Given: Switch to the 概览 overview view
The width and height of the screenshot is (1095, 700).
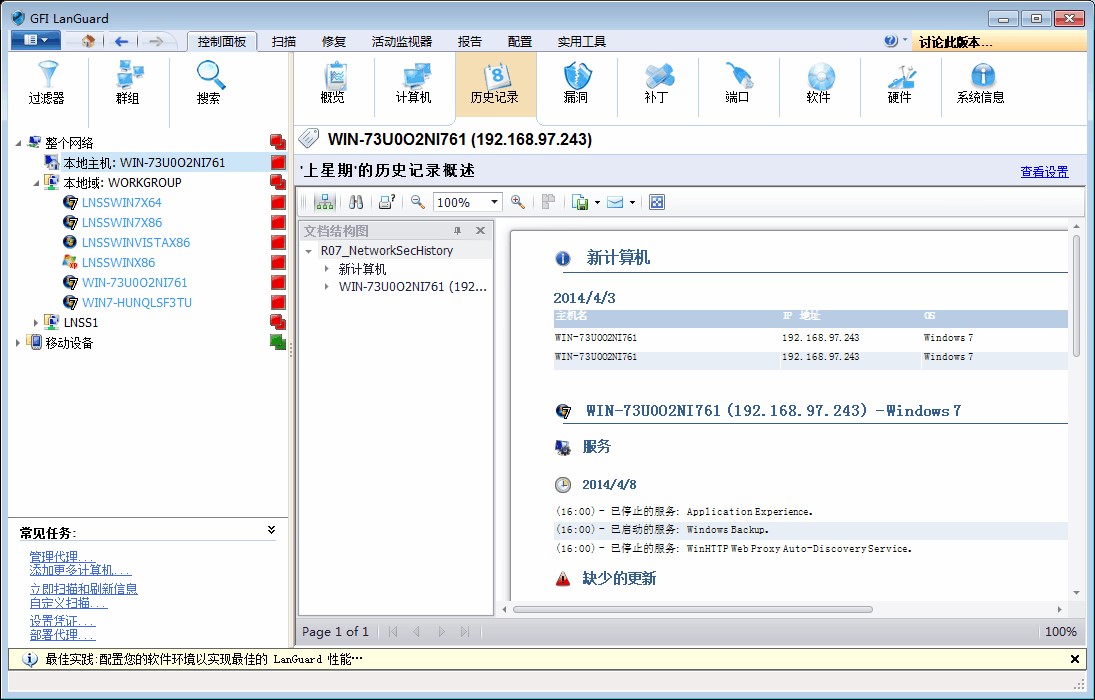Looking at the screenshot, I should 333,83.
